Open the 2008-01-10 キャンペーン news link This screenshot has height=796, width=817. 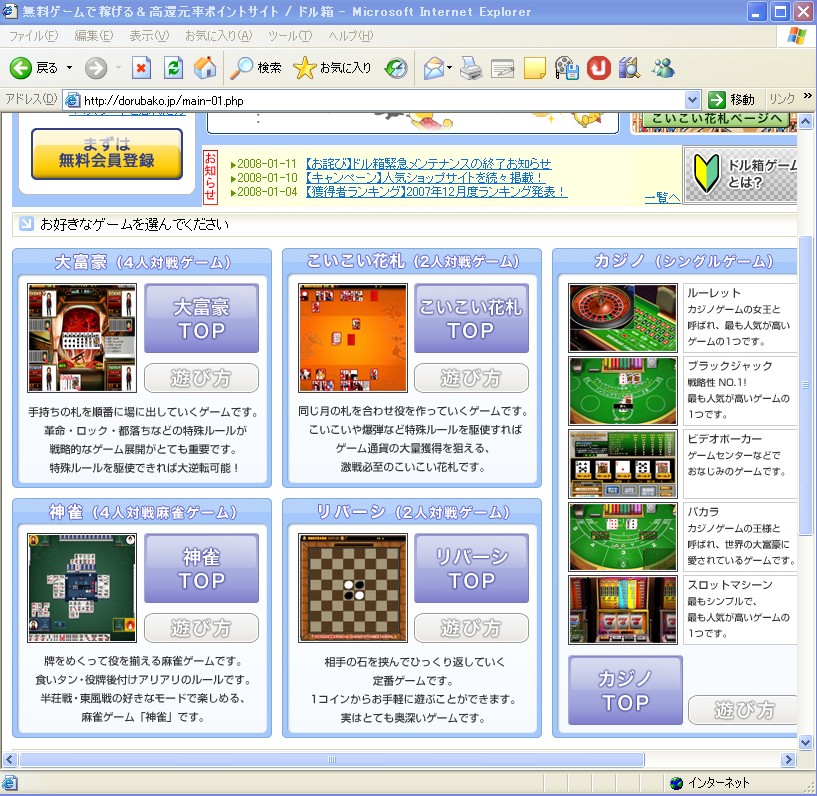click(x=424, y=178)
